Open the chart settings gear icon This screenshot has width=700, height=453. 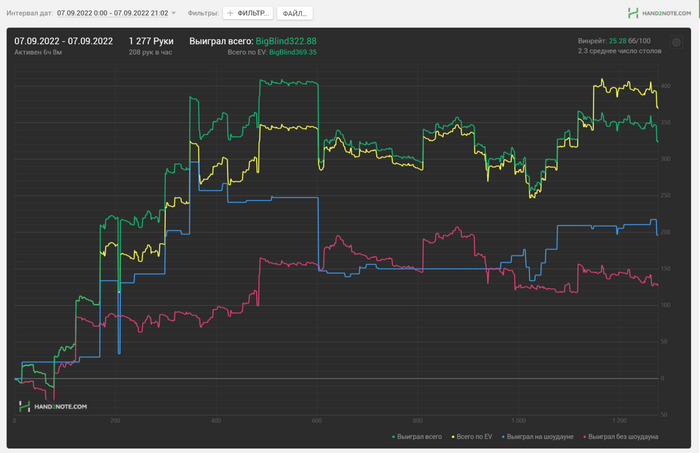click(x=676, y=42)
